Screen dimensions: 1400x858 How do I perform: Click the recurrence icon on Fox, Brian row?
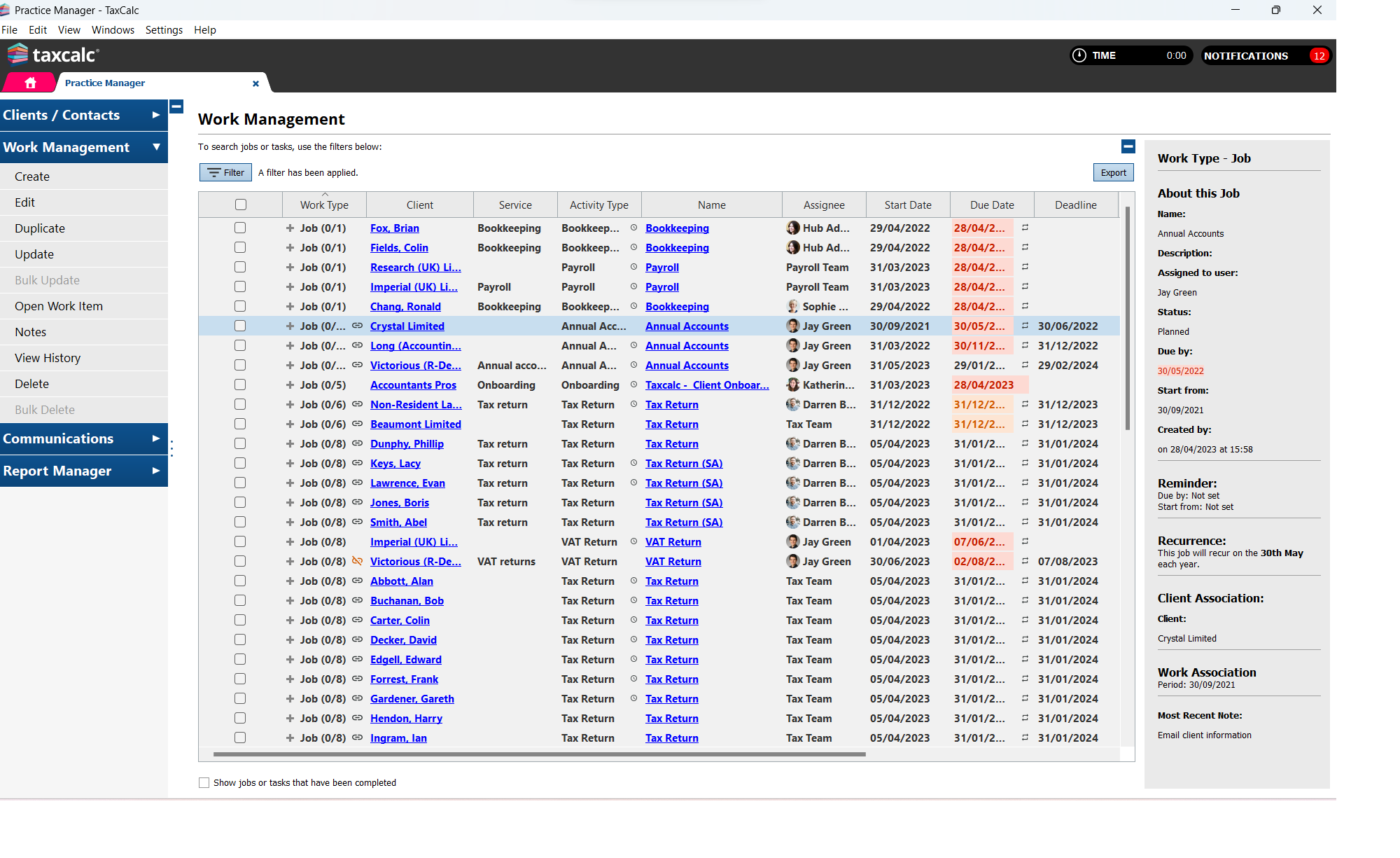point(1025,228)
